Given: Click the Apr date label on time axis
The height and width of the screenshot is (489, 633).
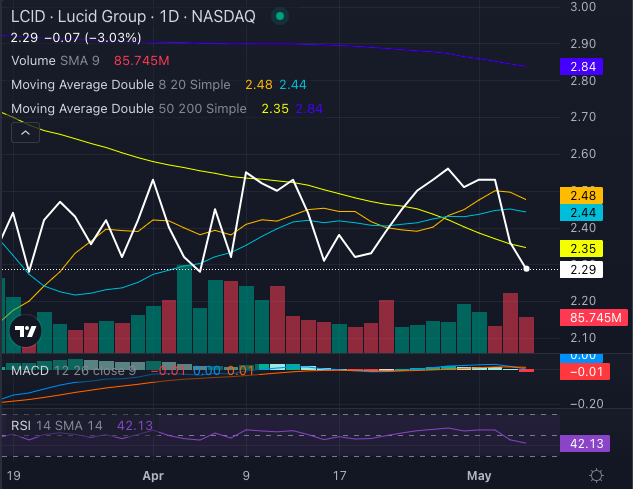Looking at the screenshot, I should click(153, 476).
